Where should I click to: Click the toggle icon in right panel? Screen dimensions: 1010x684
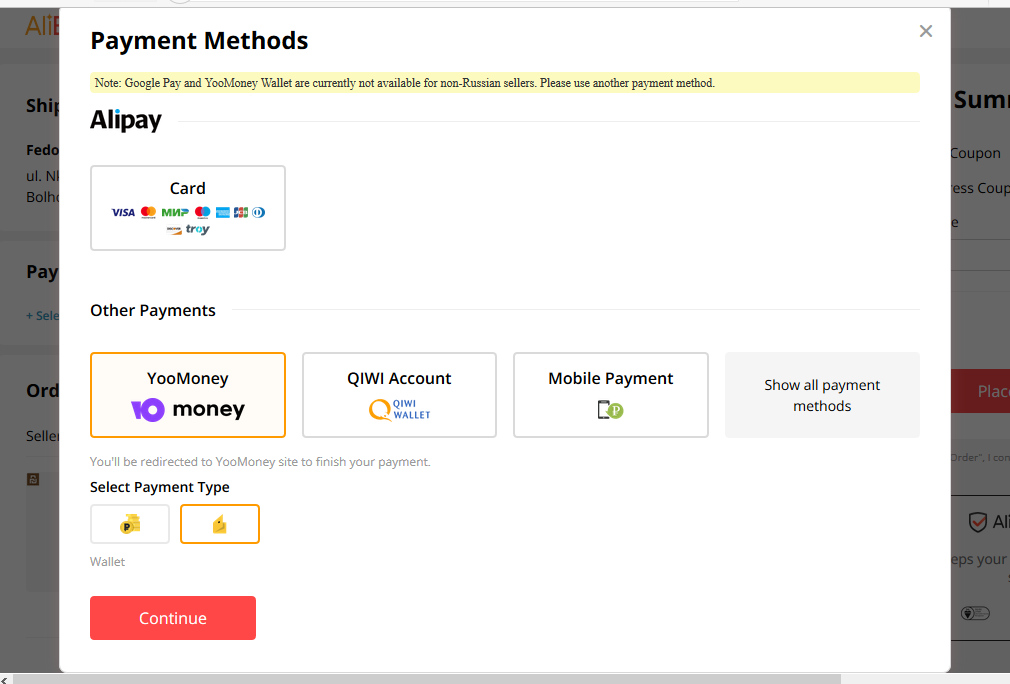tap(975, 613)
